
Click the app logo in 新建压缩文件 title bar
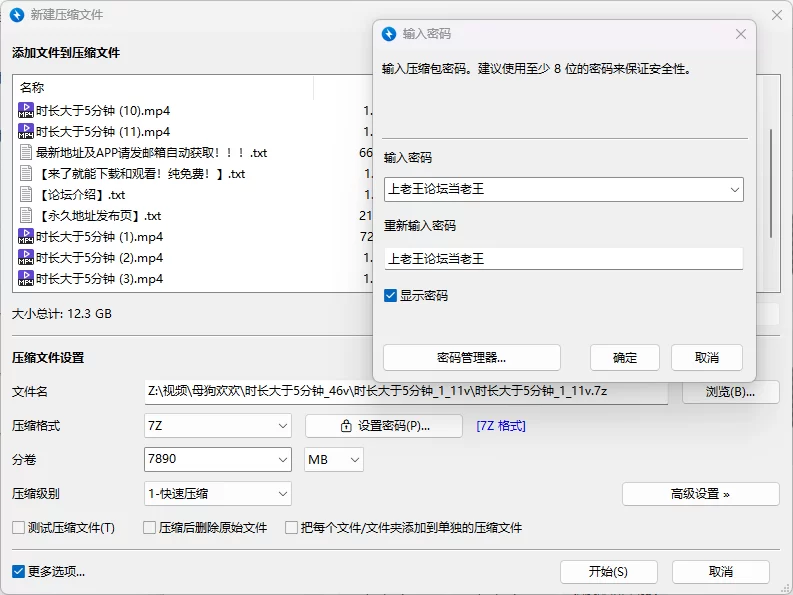pos(17,15)
